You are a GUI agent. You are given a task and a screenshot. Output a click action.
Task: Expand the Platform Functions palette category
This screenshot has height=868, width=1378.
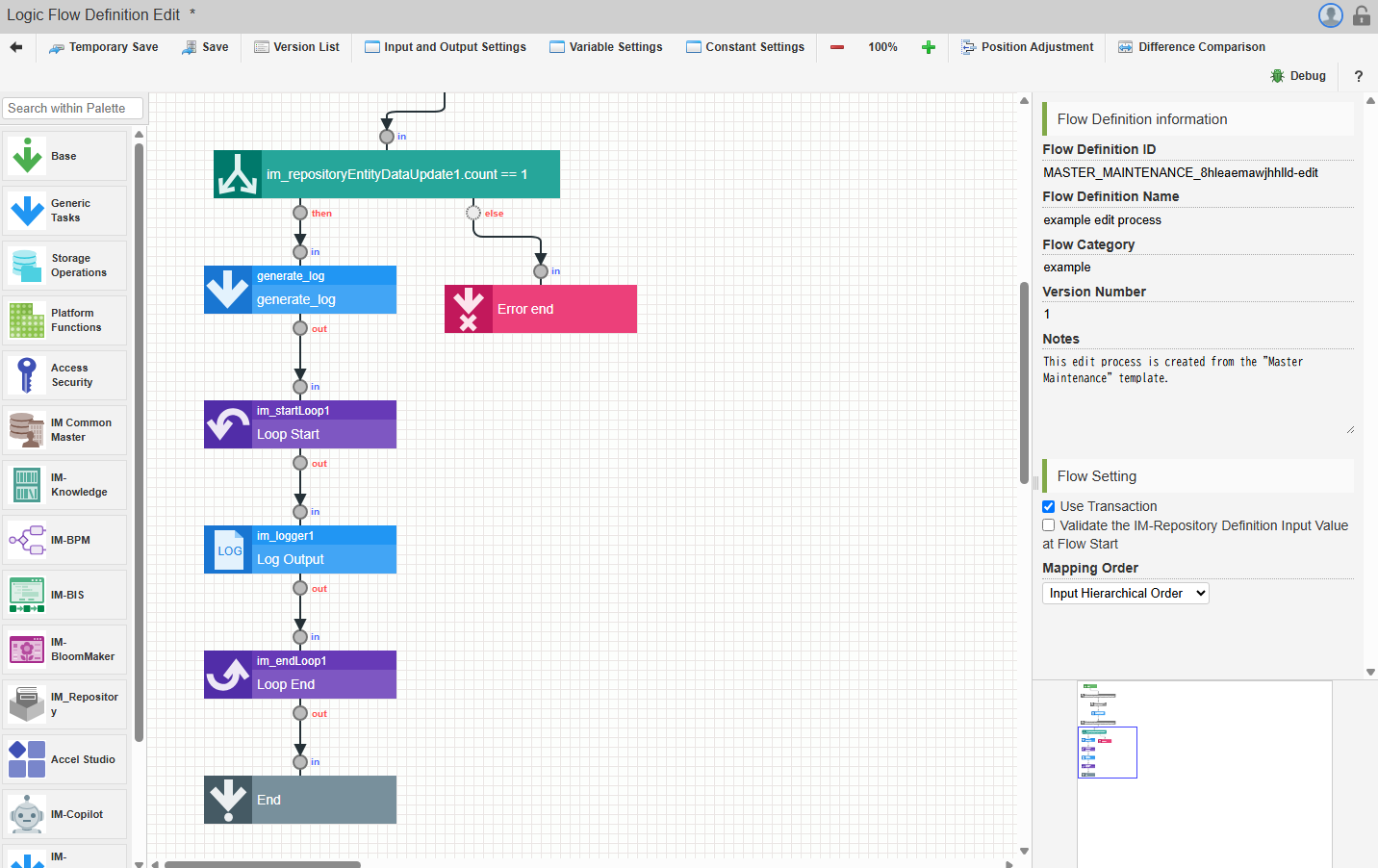tap(64, 320)
